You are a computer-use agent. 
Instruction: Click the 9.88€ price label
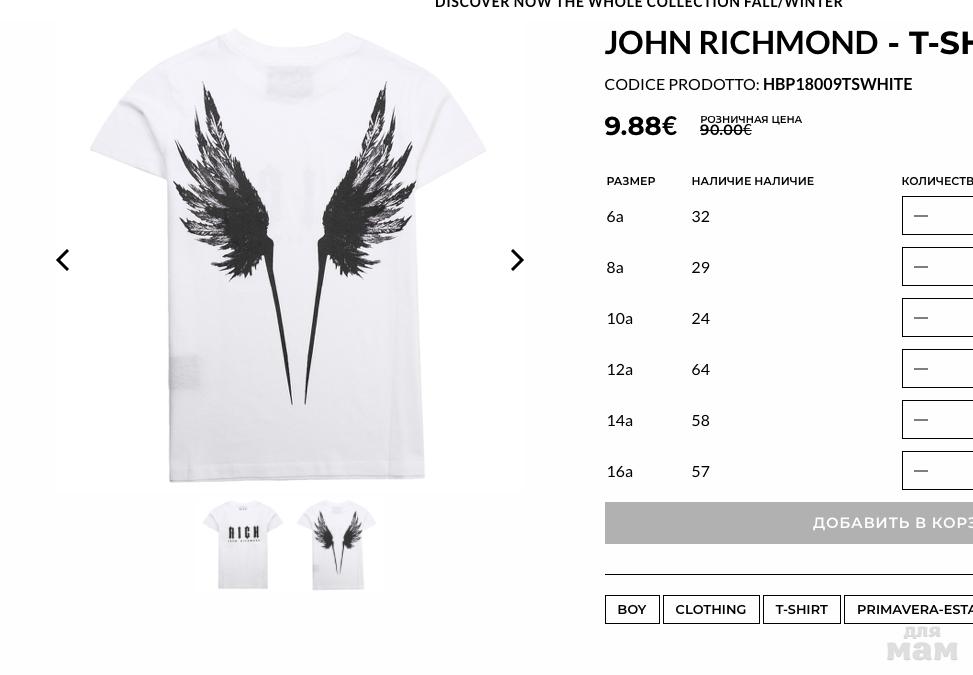click(x=640, y=126)
